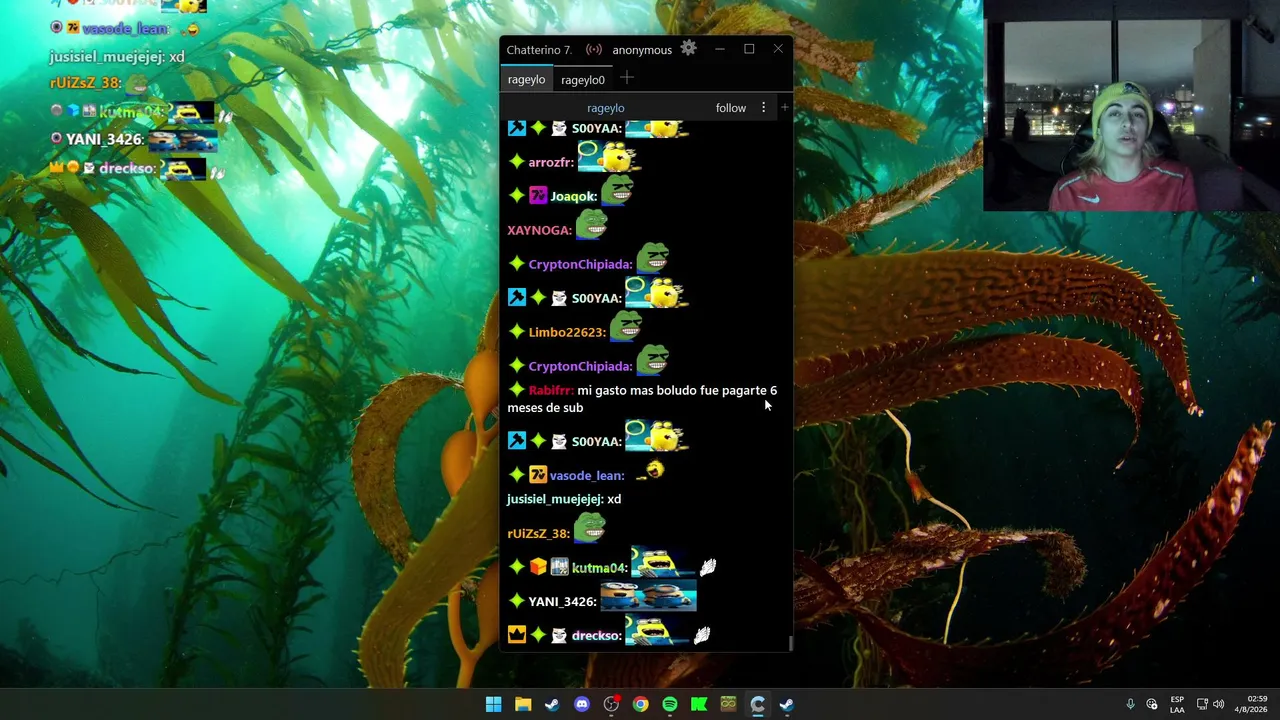The width and height of the screenshot is (1280, 720).
Task: Click Limbo22623's green subscriber badge
Action: coord(516,332)
